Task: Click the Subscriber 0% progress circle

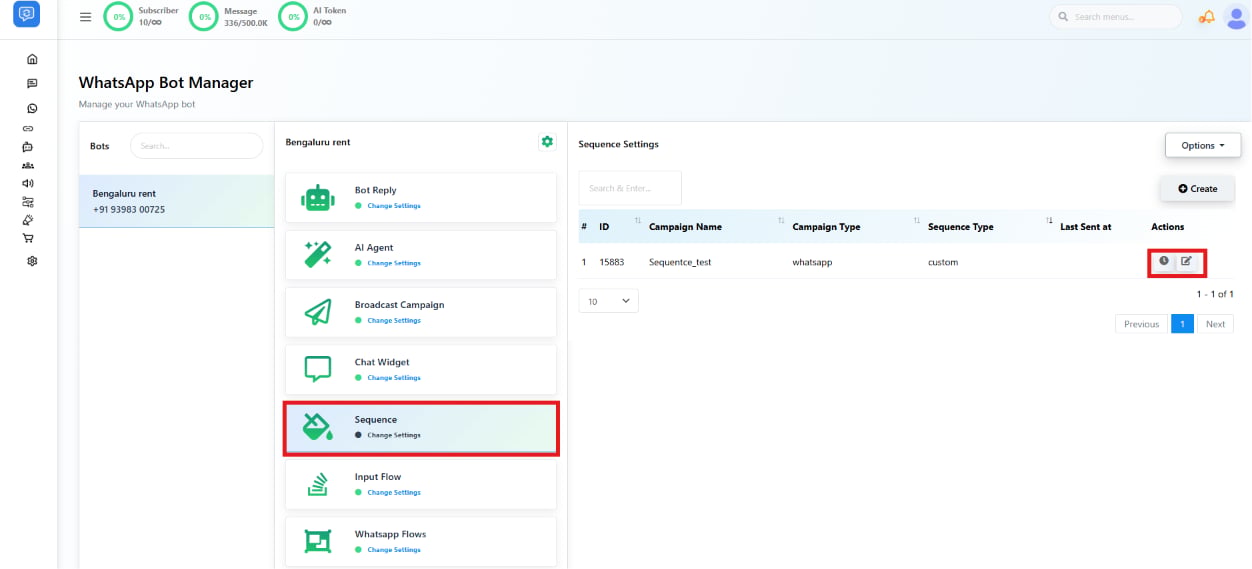Action: pos(119,17)
